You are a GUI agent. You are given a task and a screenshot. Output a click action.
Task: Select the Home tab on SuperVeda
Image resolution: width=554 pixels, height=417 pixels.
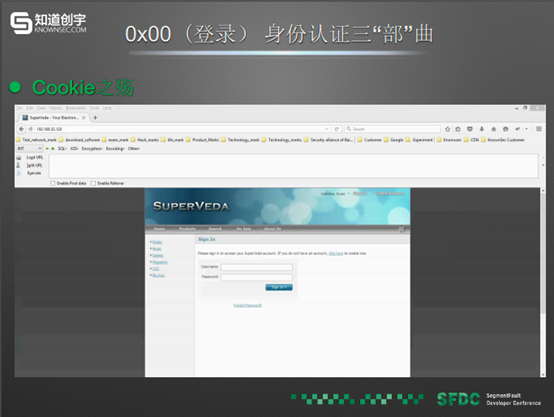tap(159, 229)
